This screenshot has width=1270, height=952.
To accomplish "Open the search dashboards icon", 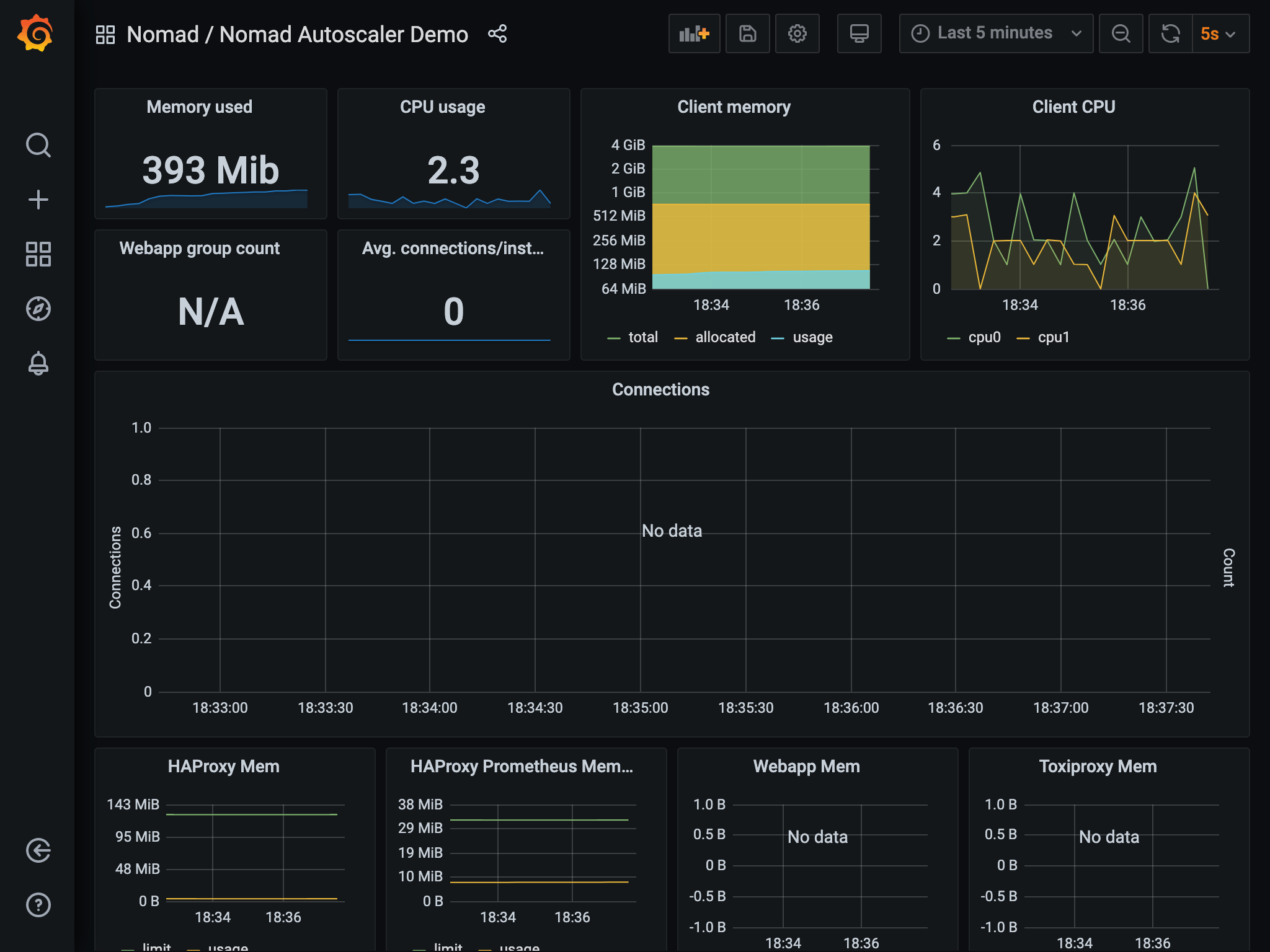I will [38, 145].
